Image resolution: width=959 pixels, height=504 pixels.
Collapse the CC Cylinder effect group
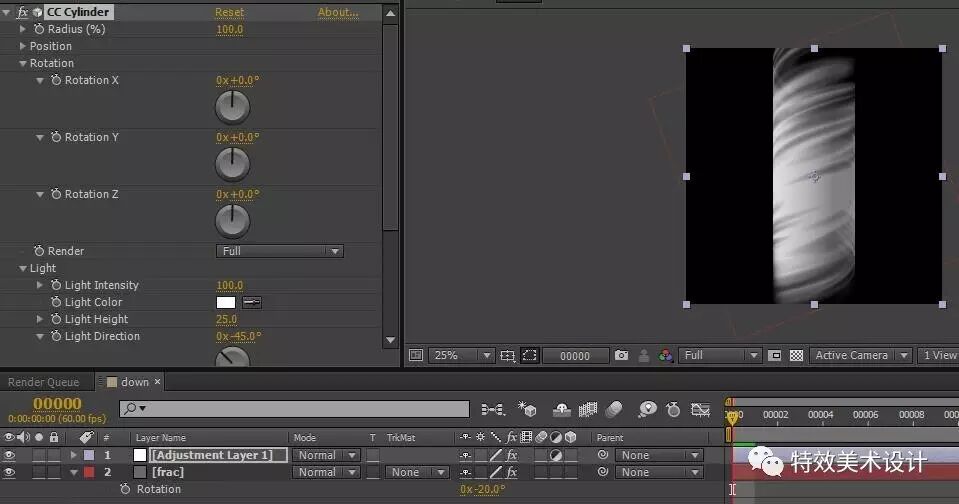click(6, 12)
